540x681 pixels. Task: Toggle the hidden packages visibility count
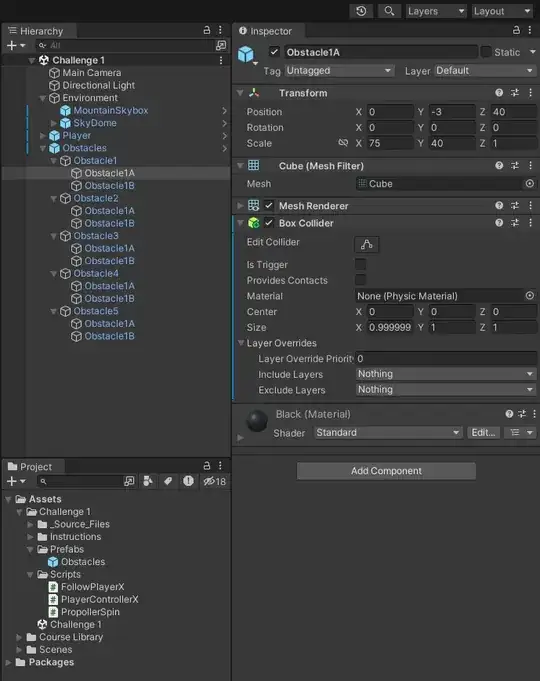tap(215, 481)
